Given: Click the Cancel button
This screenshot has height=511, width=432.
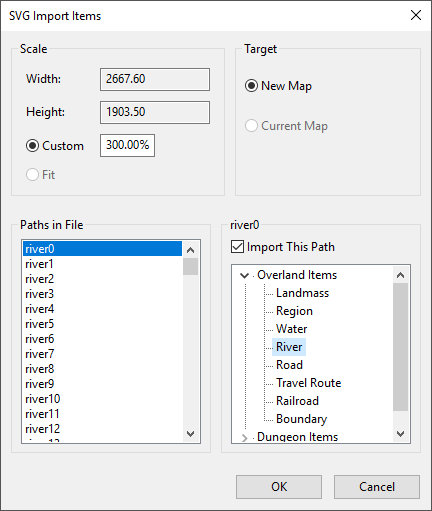Looking at the screenshot, I should (x=377, y=487).
